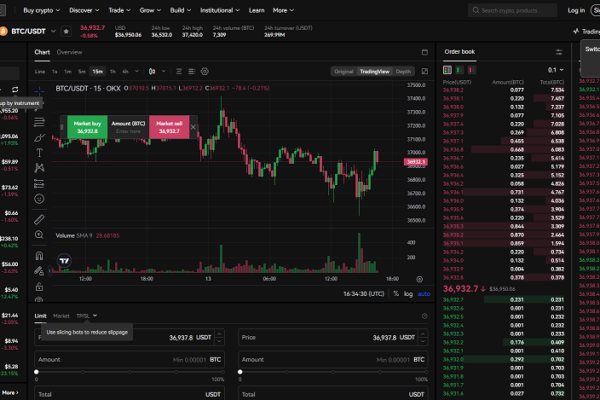Viewport: 600px width, 400px height.
Task: Select the 4h interval
Action: pos(125,72)
